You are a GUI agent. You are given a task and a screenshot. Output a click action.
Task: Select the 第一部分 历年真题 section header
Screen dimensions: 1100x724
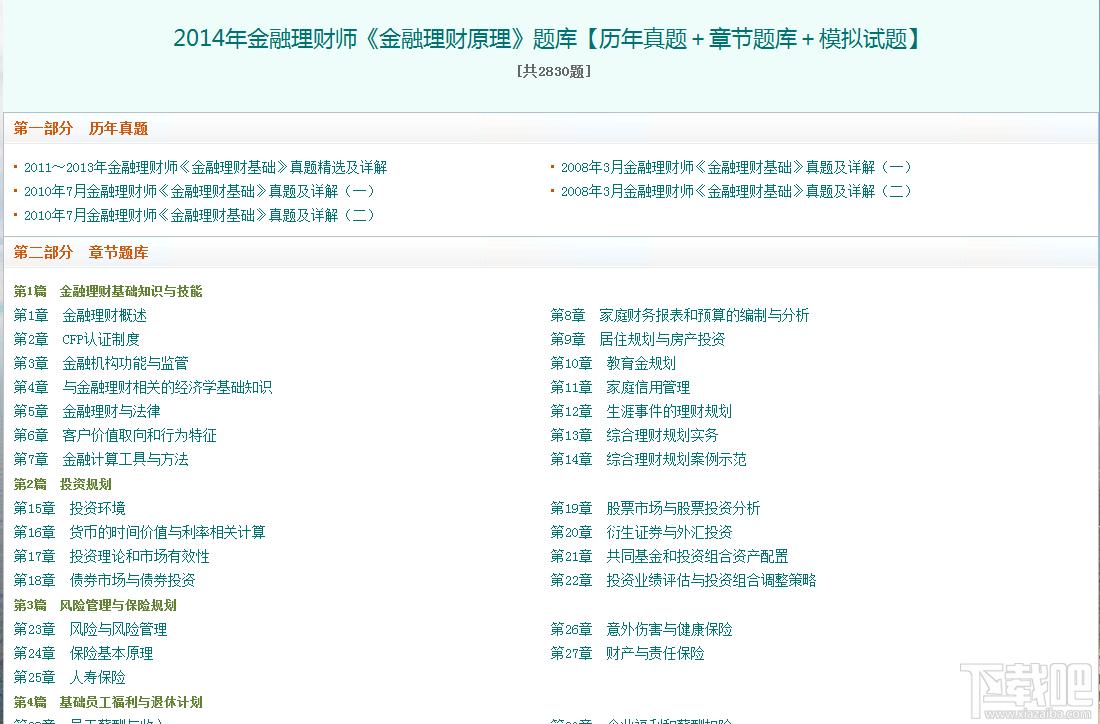tap(81, 128)
